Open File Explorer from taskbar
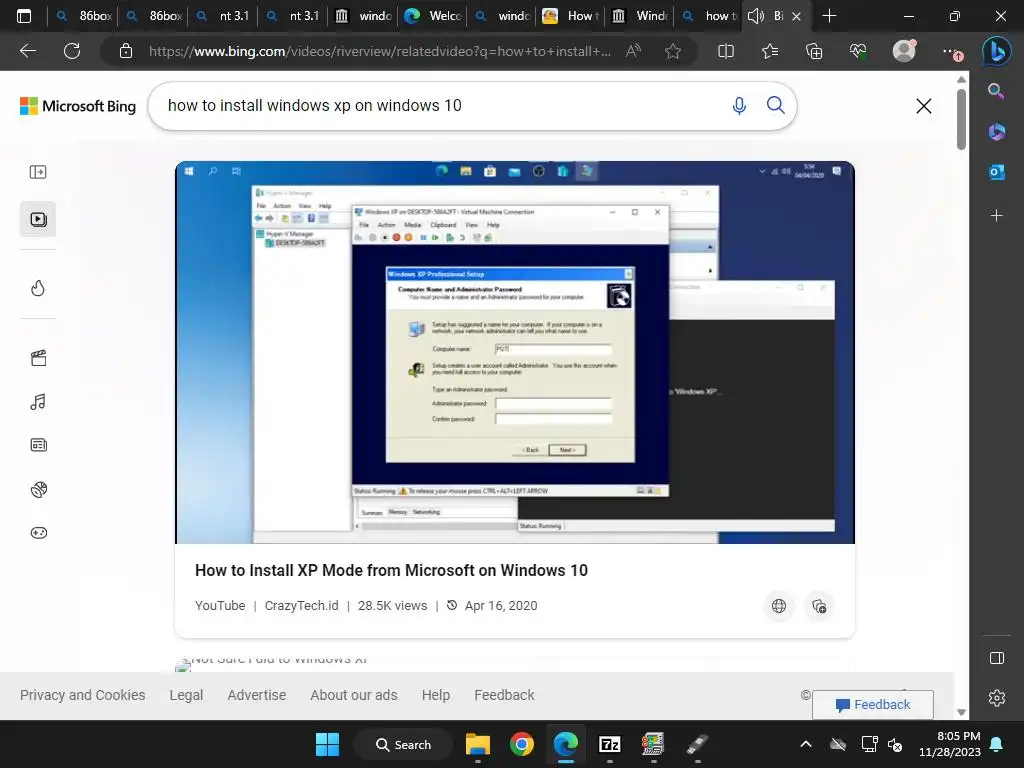The image size is (1024, 768). point(477,744)
